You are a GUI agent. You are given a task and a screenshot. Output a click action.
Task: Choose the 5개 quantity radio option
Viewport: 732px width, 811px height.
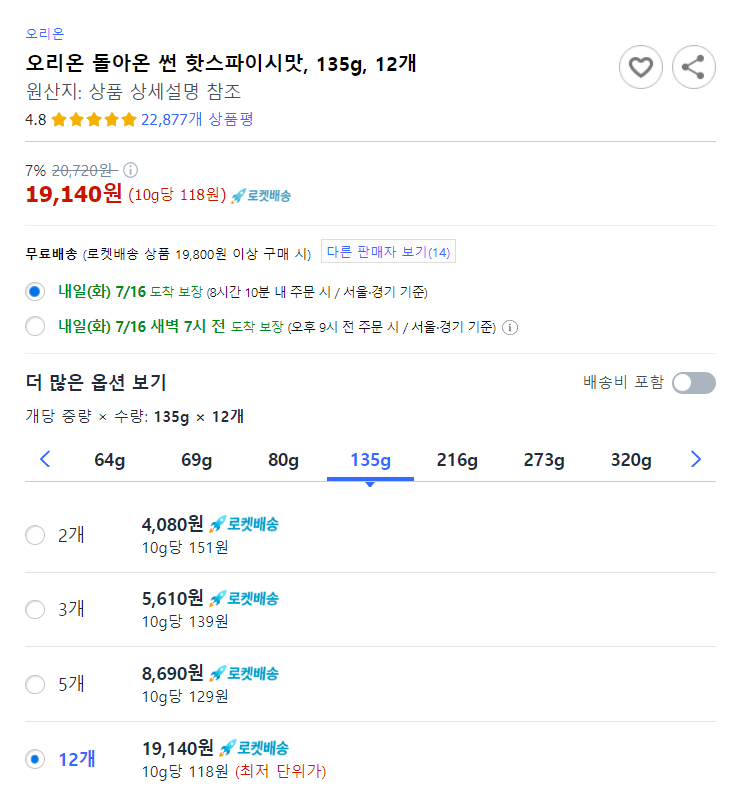(x=35, y=684)
